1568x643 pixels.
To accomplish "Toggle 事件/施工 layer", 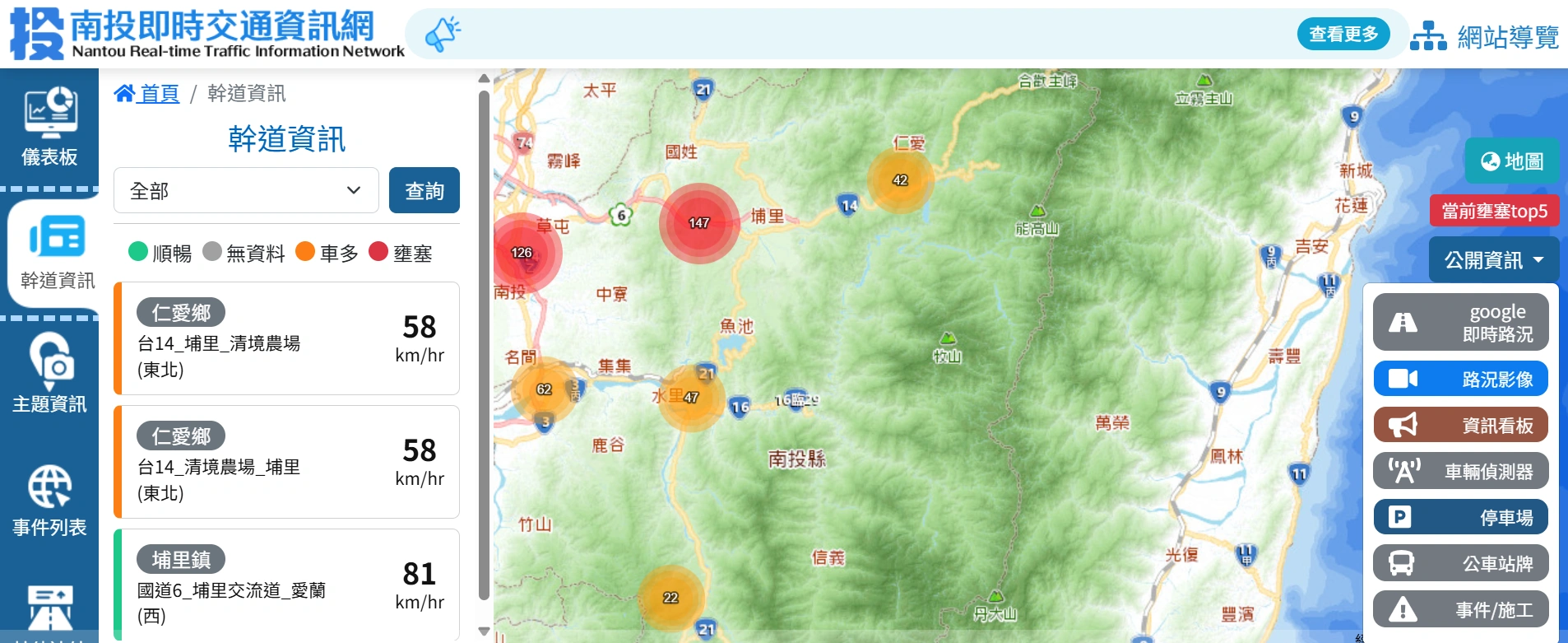I will point(1461,609).
